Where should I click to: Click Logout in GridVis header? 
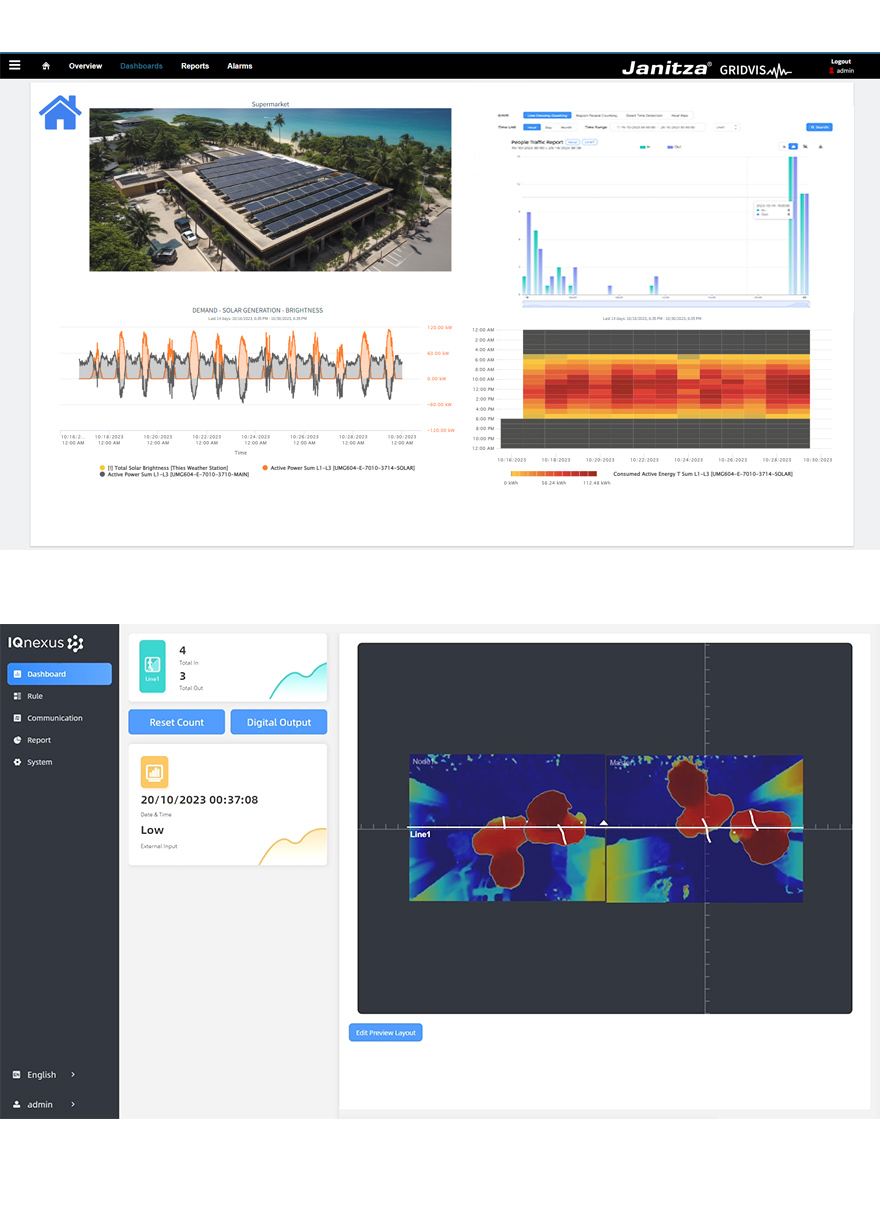pos(841,62)
